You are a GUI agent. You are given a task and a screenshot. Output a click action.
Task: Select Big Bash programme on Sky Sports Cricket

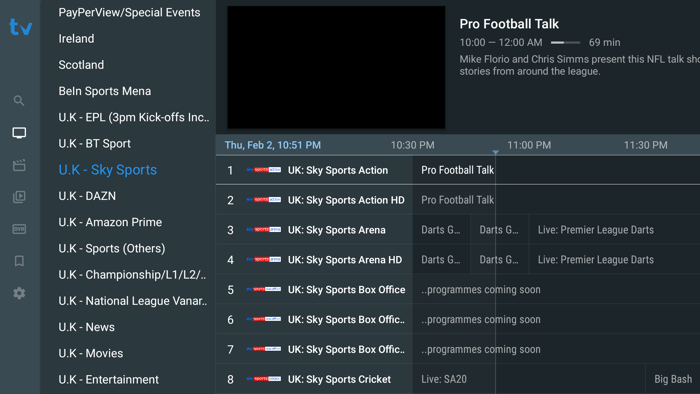[673, 379]
